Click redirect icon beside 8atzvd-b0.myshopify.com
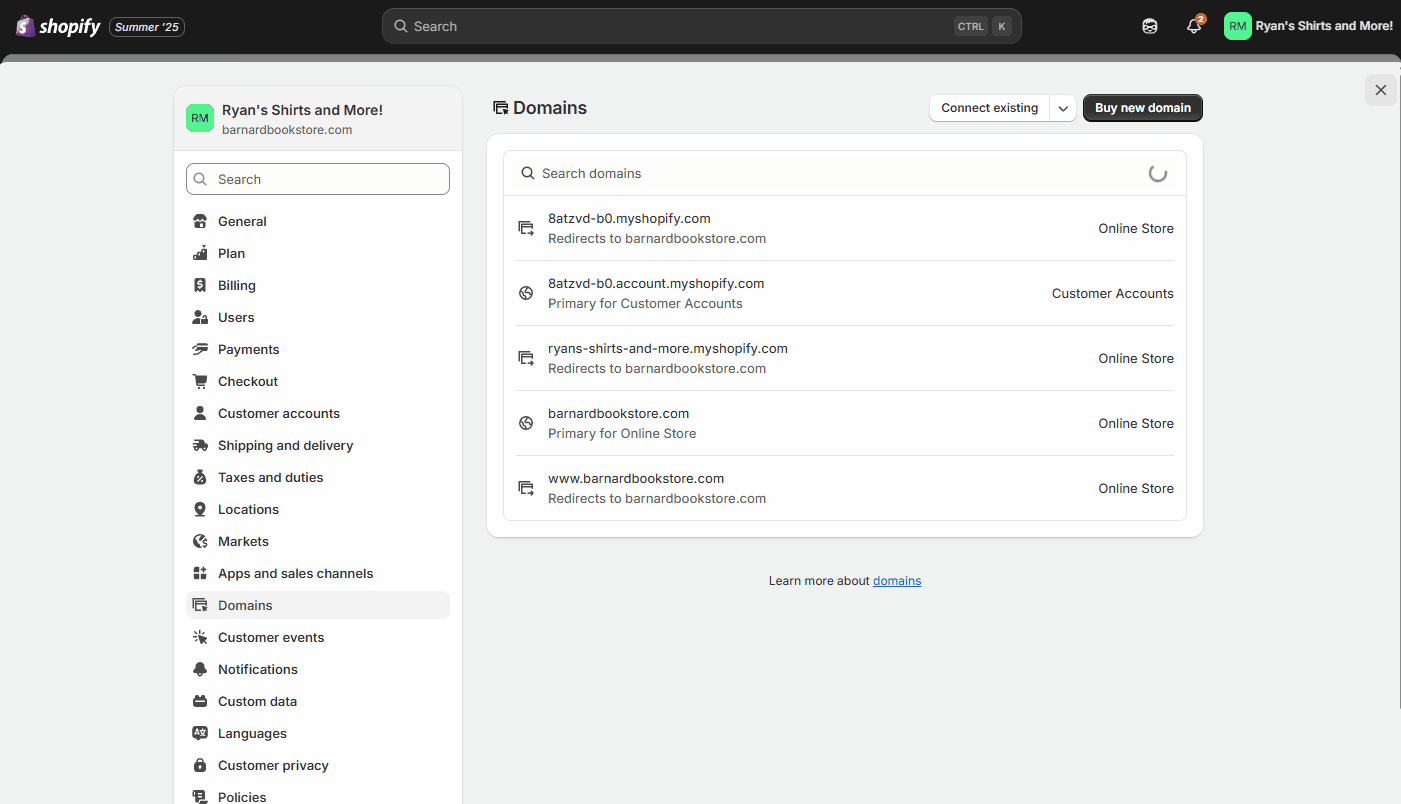Image resolution: width=1401 pixels, height=804 pixels. 526,228
